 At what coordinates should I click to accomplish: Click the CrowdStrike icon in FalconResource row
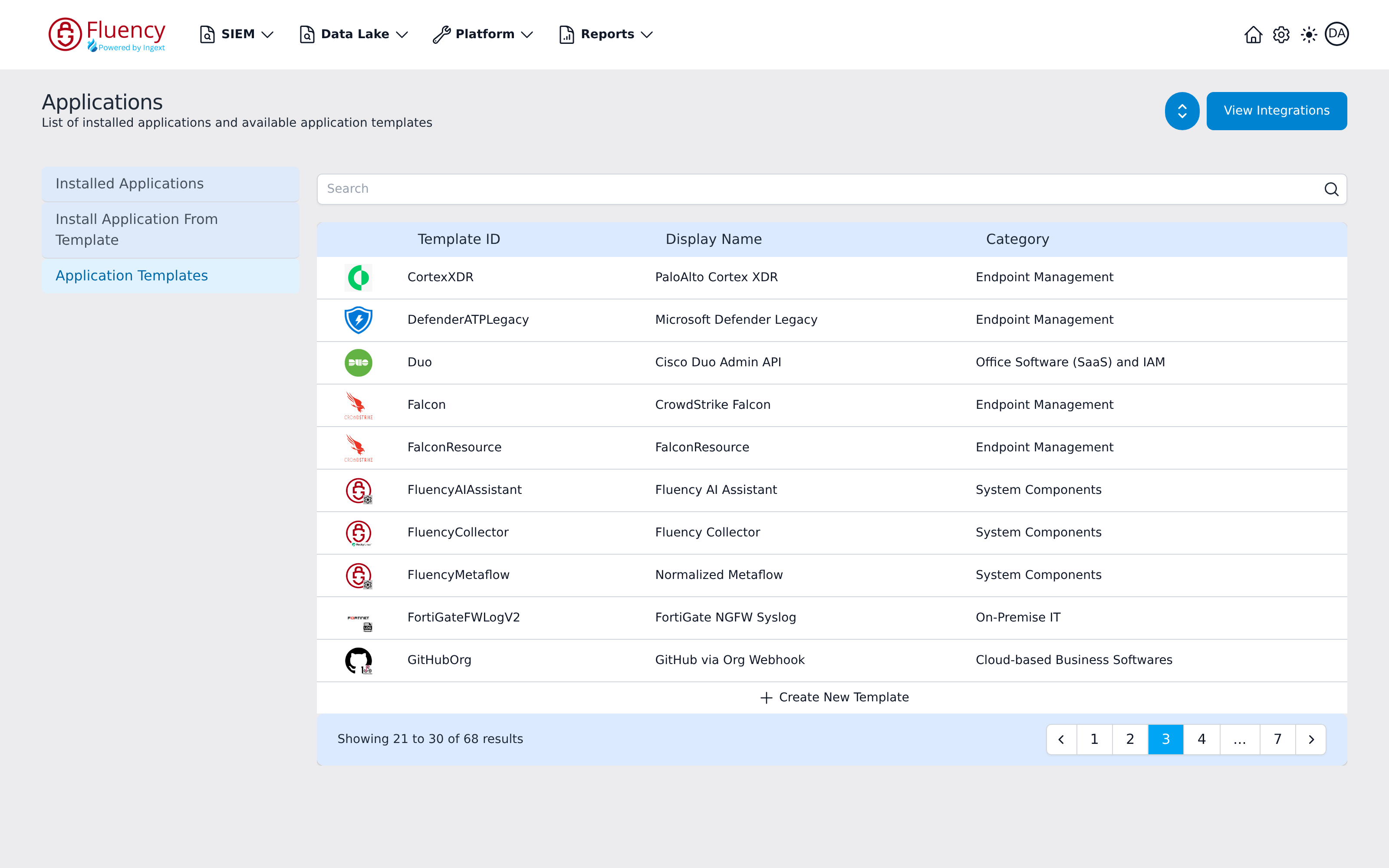coord(358,448)
